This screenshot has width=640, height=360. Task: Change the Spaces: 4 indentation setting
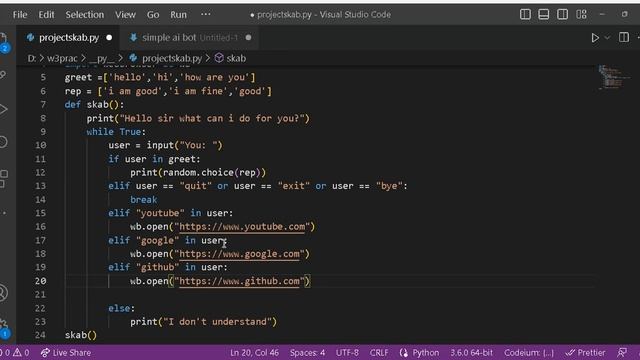point(307,353)
